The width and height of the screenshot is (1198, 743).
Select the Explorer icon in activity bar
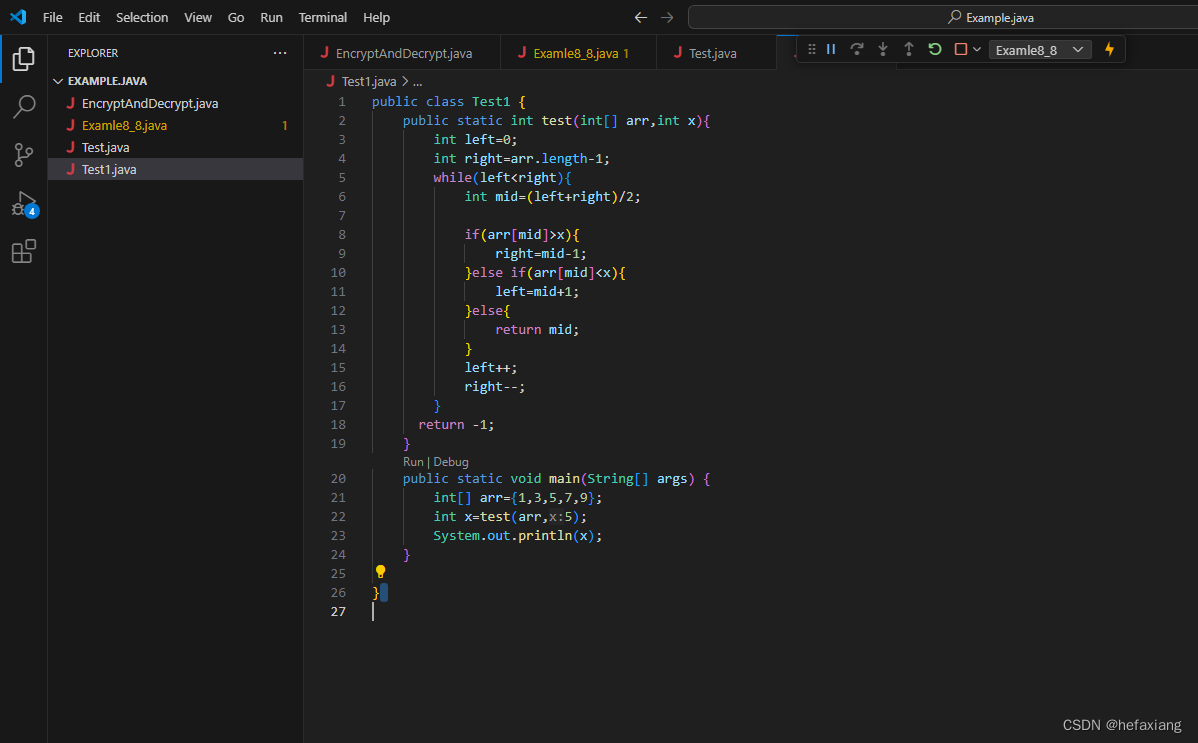[24, 59]
